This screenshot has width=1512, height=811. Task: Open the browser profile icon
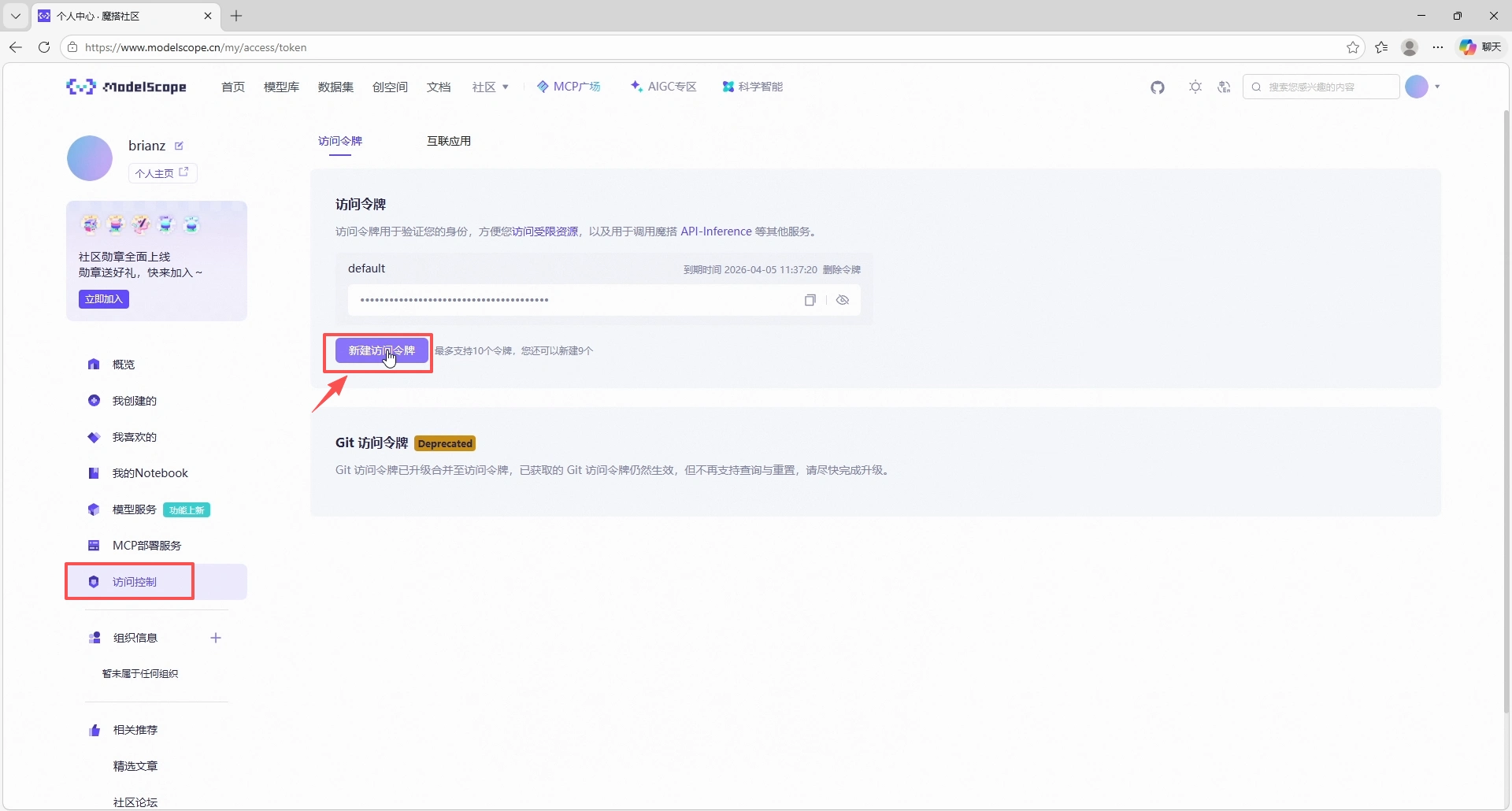pyautogui.click(x=1410, y=47)
